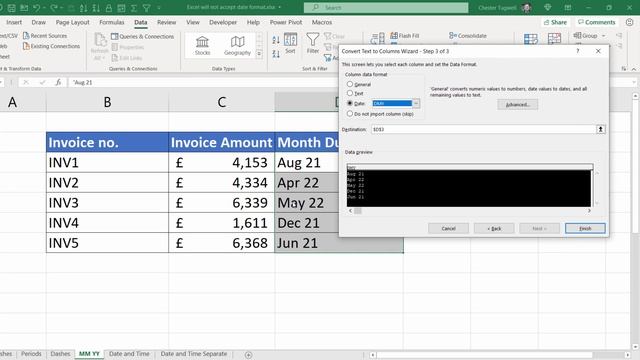
Task: Select cell containing INV3
Action: (x=107, y=203)
